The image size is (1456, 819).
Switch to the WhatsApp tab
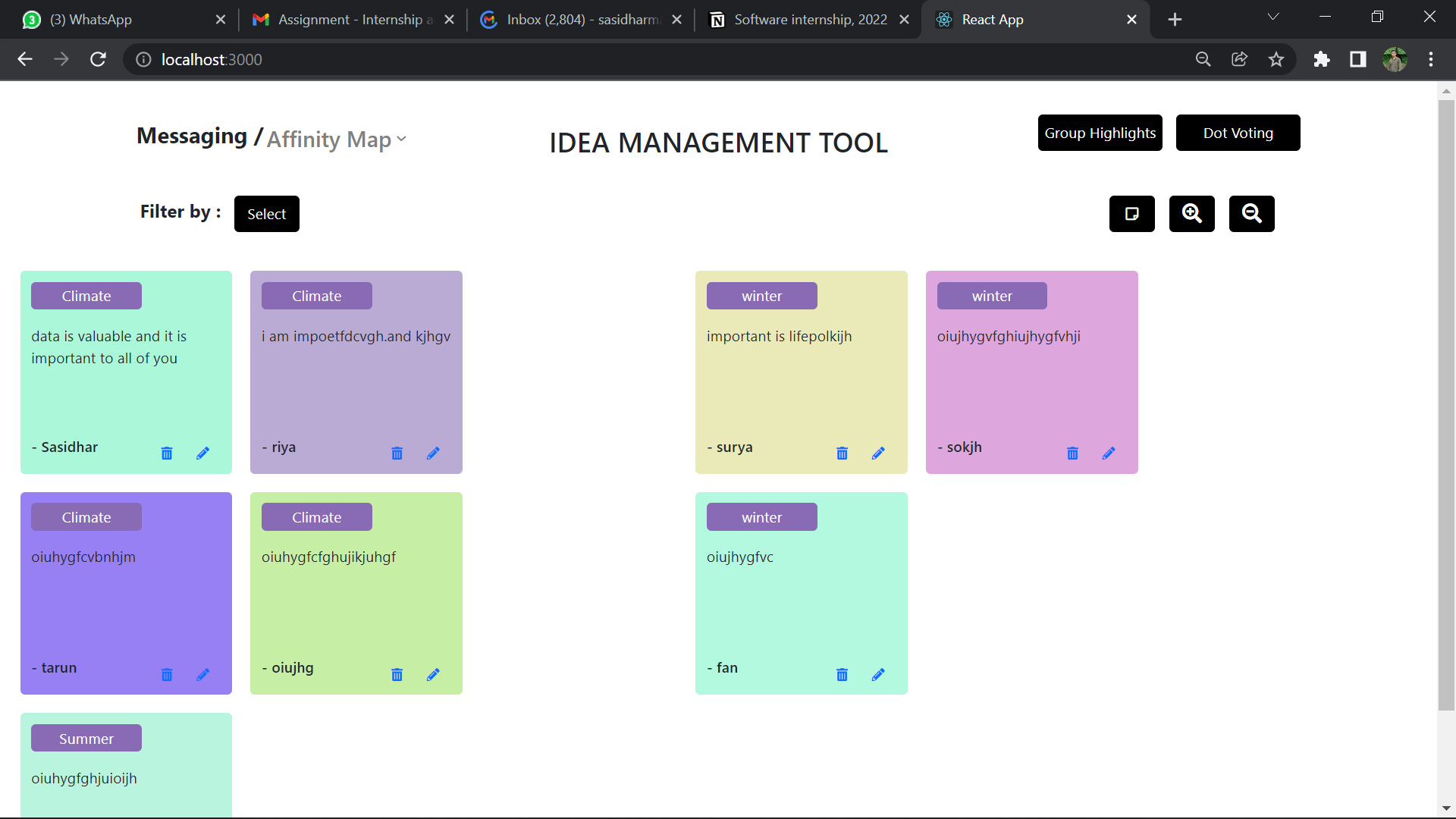pyautogui.click(x=124, y=20)
